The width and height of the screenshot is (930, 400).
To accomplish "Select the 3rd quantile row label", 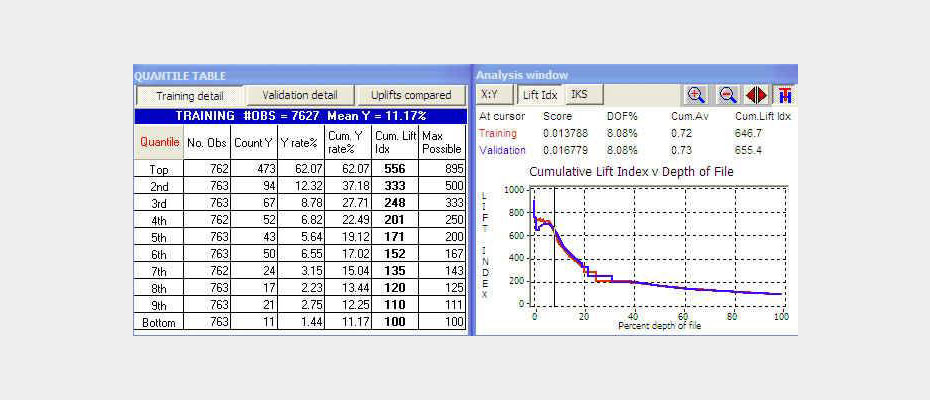I will 159,204.
